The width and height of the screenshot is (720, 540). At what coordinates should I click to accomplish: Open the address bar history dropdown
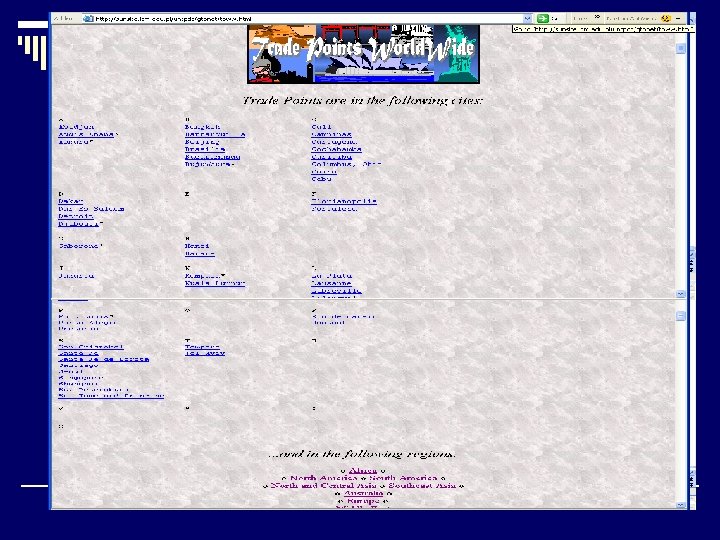coord(527,18)
